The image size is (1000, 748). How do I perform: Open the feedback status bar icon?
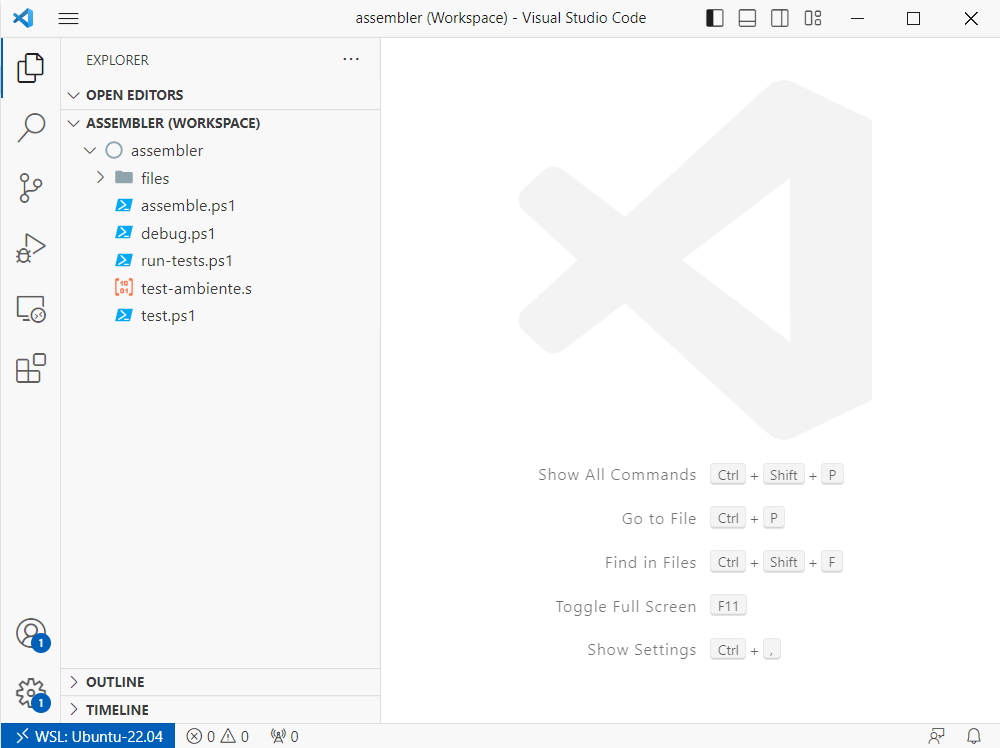(x=936, y=737)
